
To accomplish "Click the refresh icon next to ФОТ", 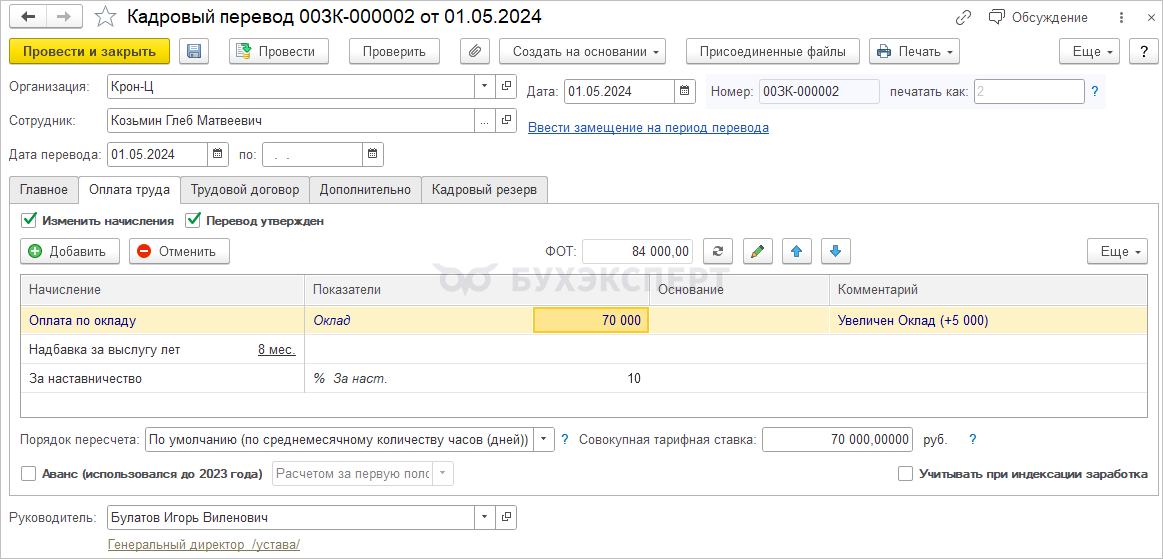I will coord(718,252).
